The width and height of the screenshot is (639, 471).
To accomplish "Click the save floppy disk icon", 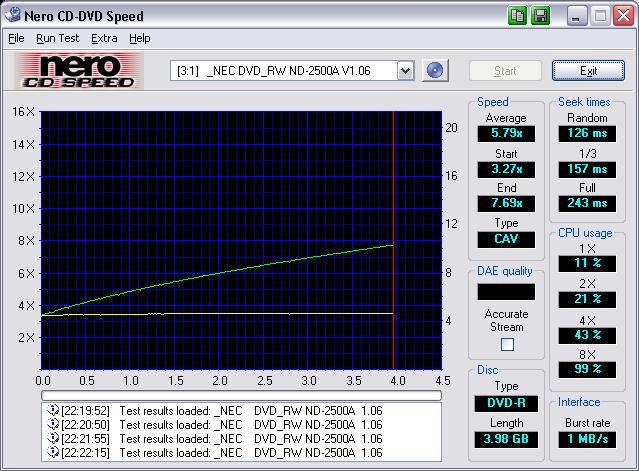I will [541, 16].
